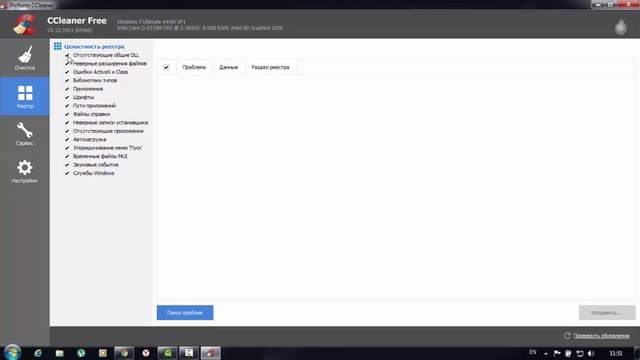Uncheck Файлы справки

[x=67, y=114]
